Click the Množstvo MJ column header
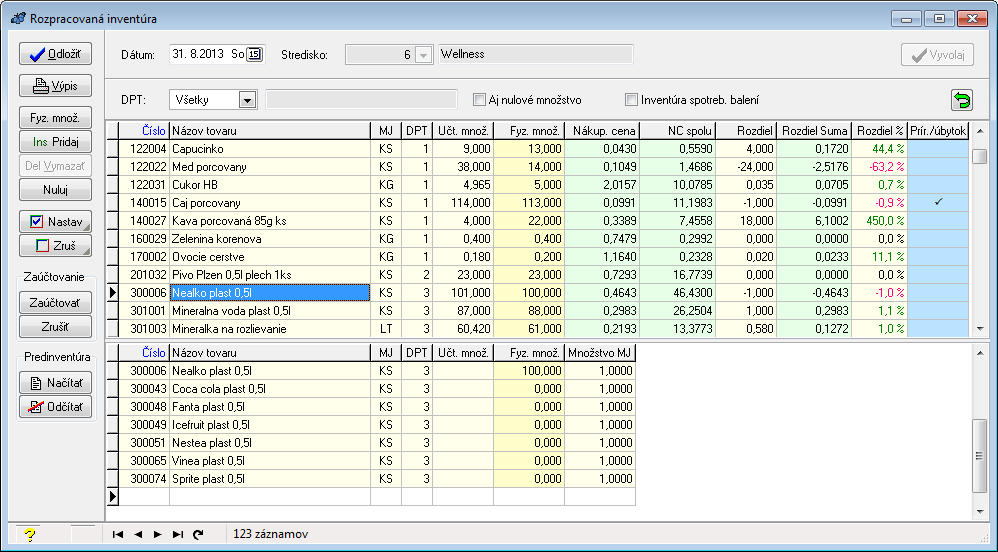998x552 pixels. (x=600, y=353)
